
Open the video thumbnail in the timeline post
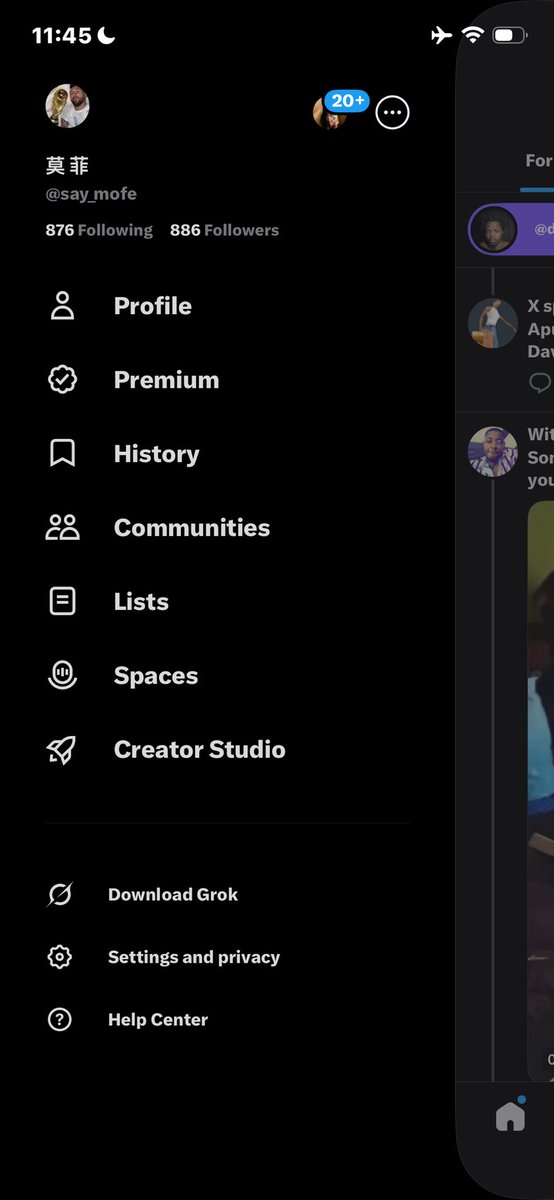coord(541,790)
